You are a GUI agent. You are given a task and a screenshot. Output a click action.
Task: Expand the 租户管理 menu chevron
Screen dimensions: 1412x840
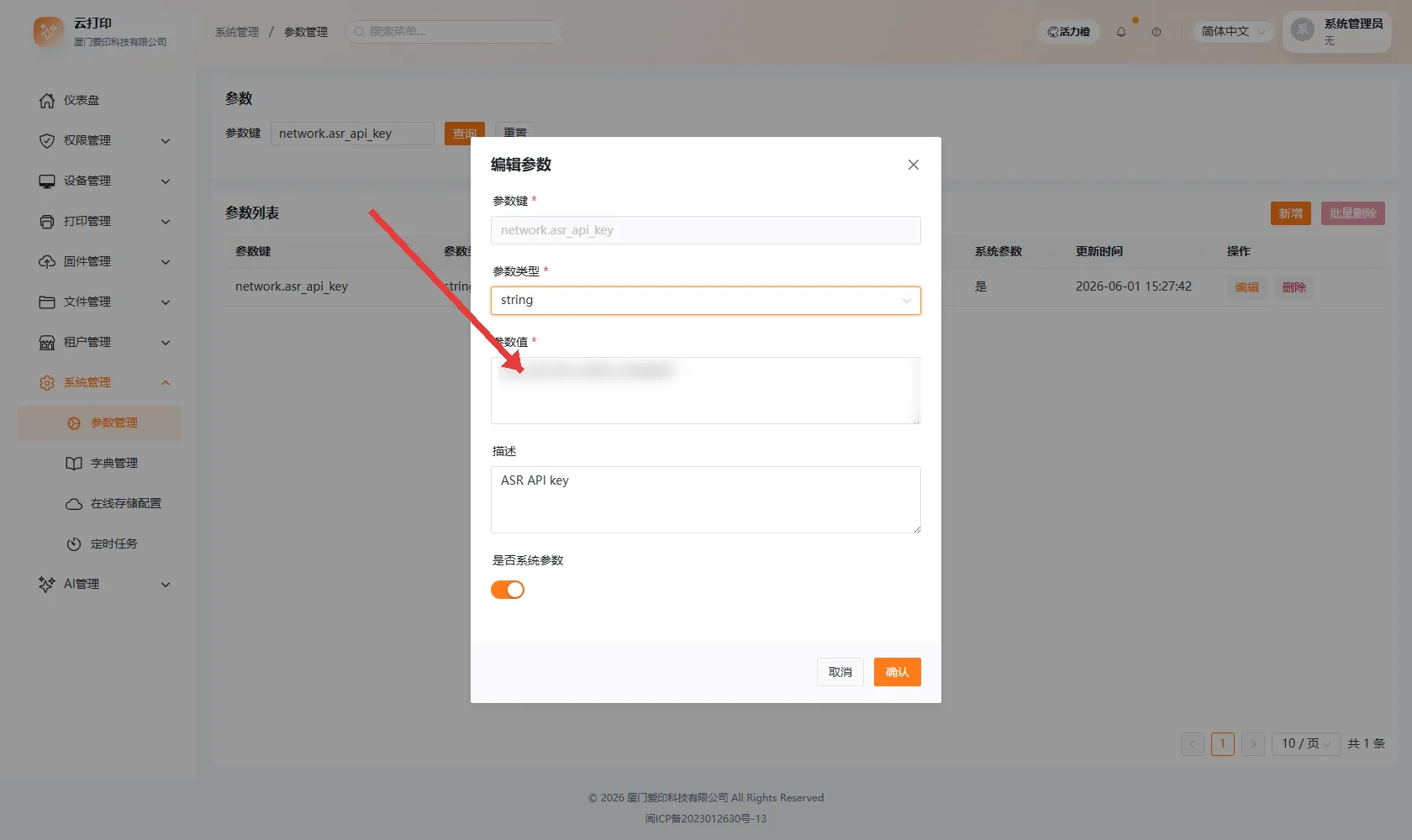coord(166,343)
